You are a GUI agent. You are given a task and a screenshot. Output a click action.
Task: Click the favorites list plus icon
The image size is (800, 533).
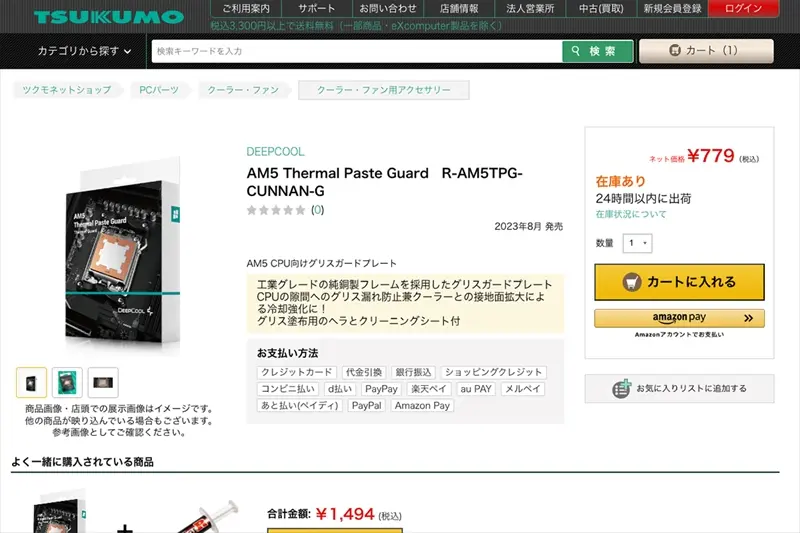point(621,389)
